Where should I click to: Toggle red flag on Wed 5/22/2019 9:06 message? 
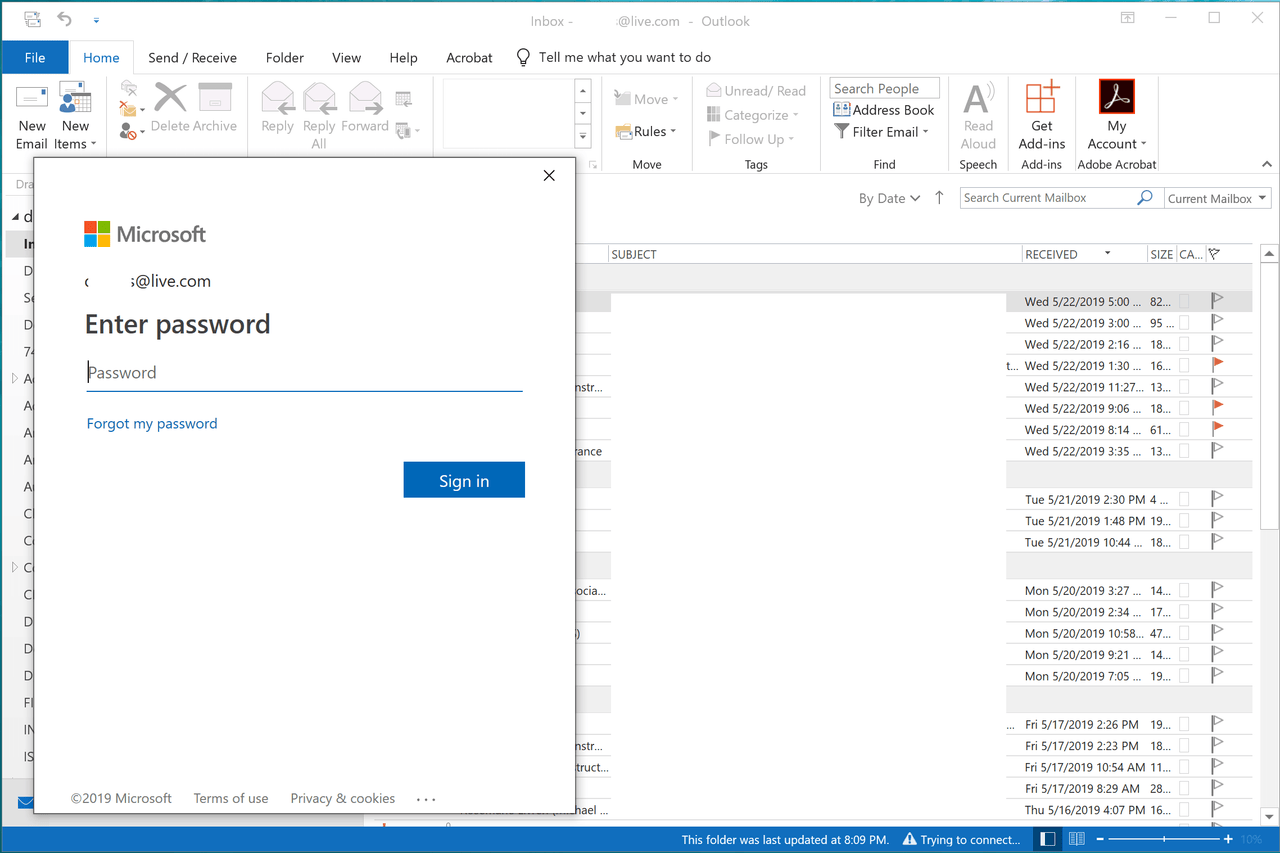(1217, 408)
